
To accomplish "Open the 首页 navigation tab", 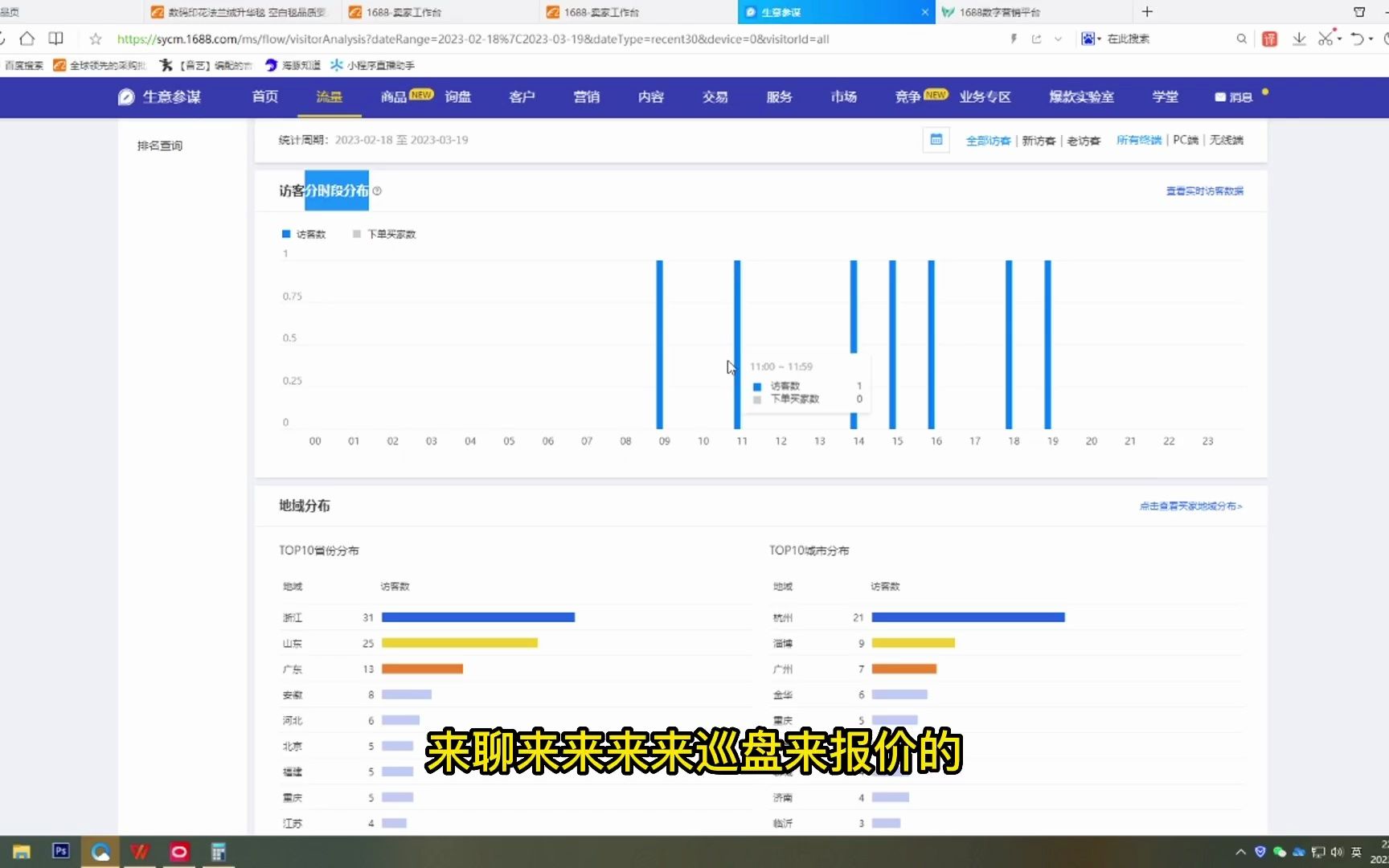I will pos(264,97).
